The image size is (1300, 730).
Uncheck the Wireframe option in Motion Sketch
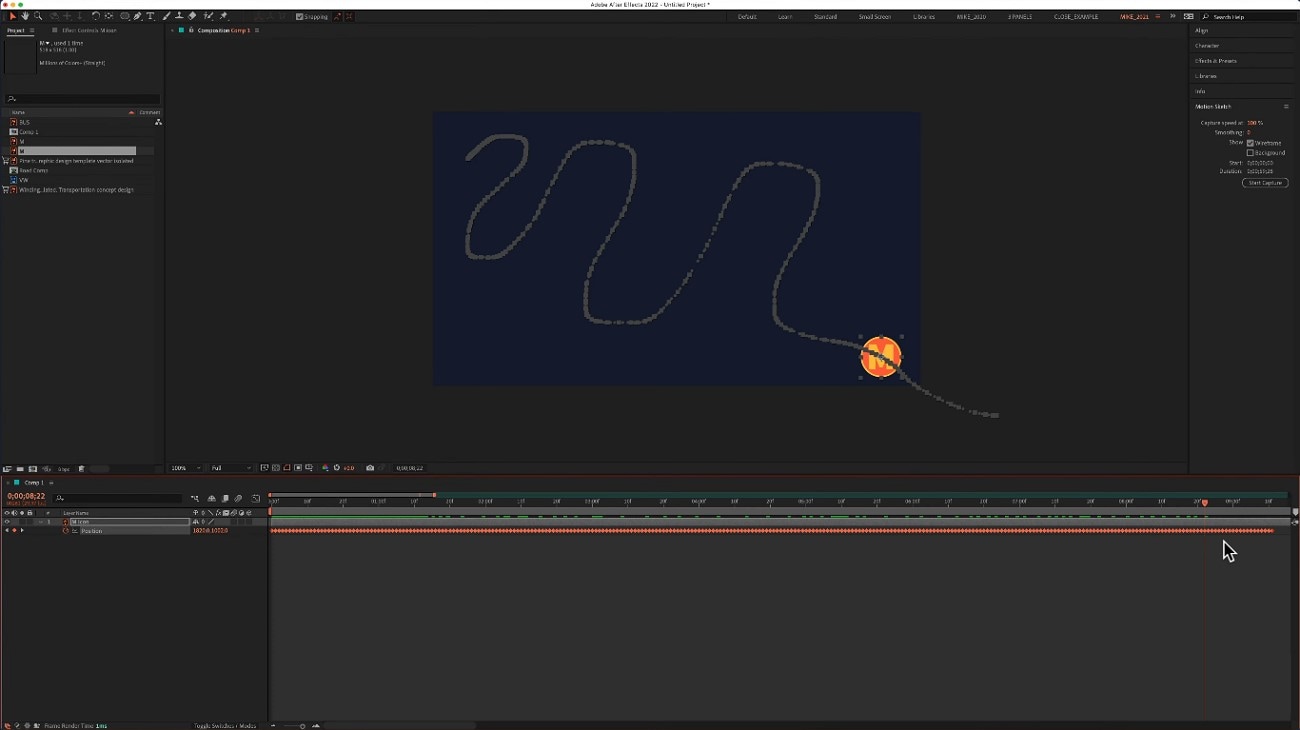pyautogui.click(x=1249, y=143)
